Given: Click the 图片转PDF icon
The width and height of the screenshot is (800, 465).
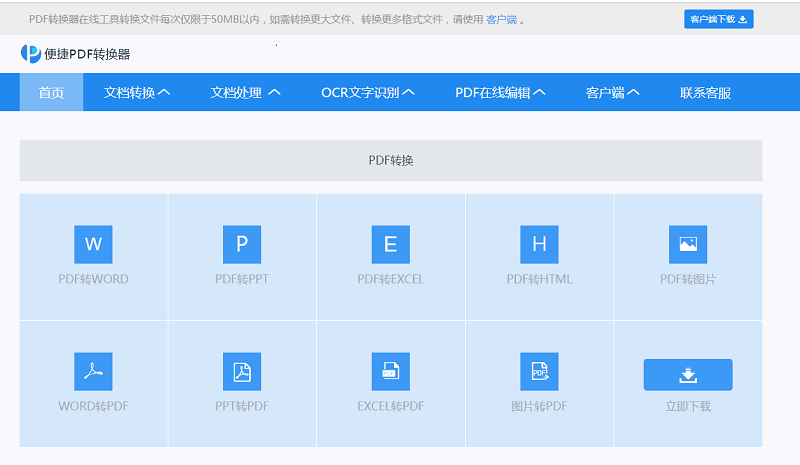Looking at the screenshot, I should (x=539, y=372).
